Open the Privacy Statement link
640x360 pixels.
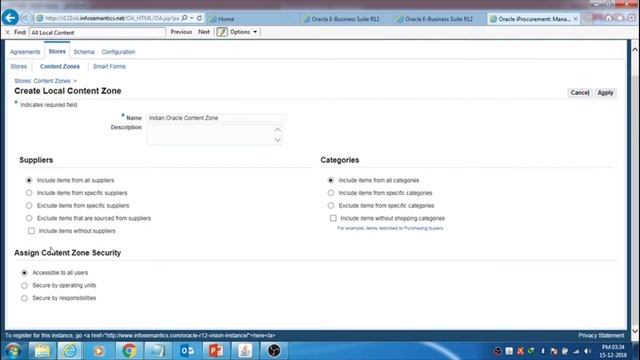point(601,335)
